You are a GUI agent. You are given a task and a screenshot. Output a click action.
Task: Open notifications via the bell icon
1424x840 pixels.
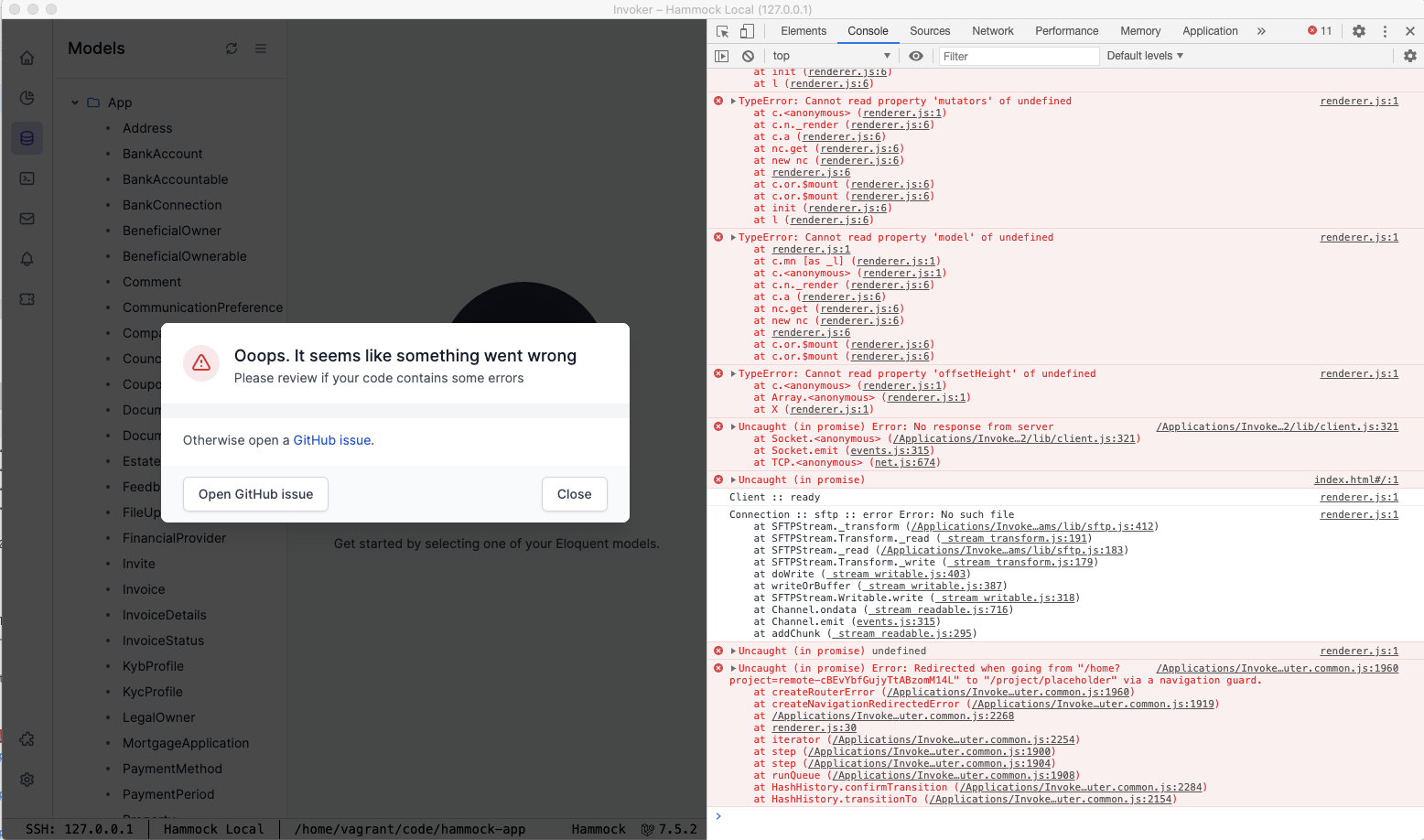(27, 259)
